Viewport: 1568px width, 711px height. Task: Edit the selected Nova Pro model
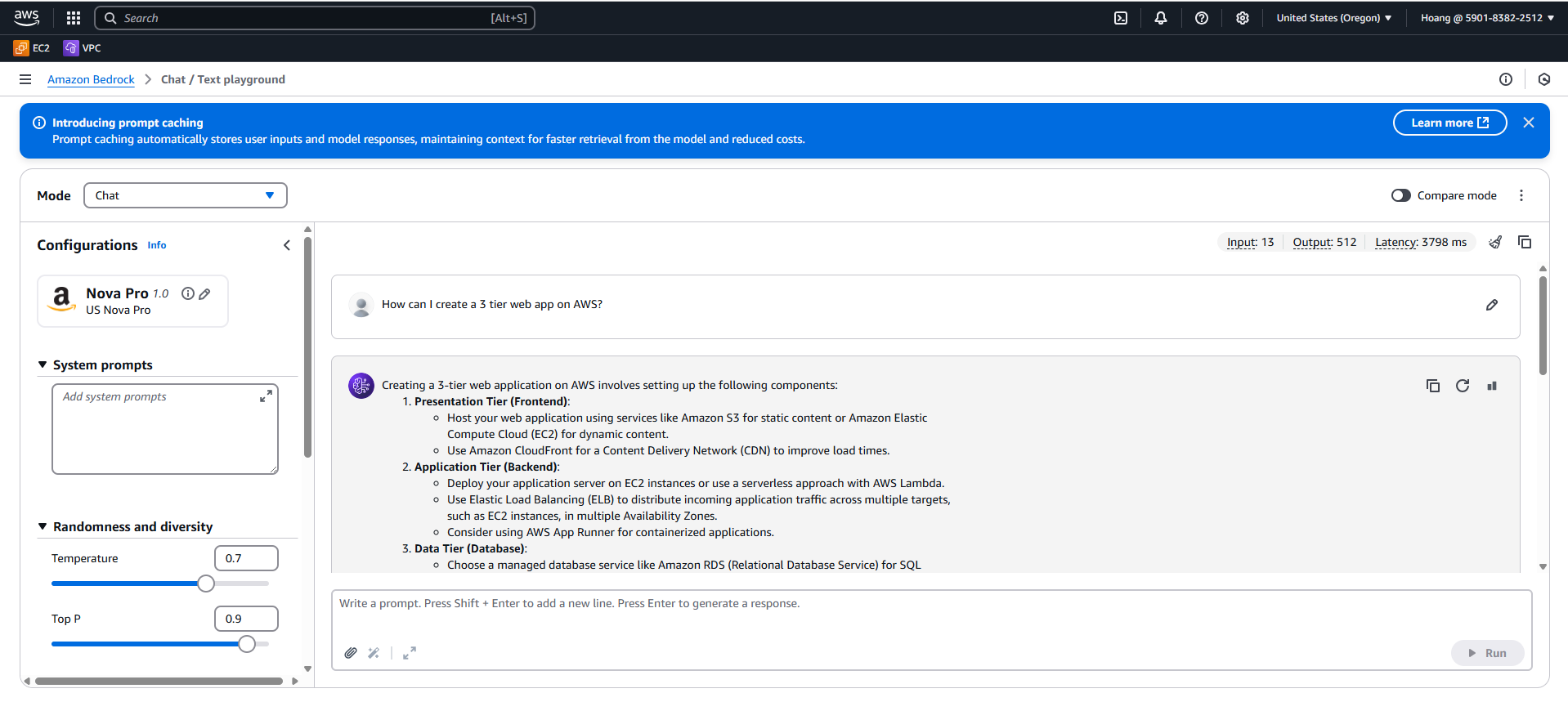tap(204, 293)
